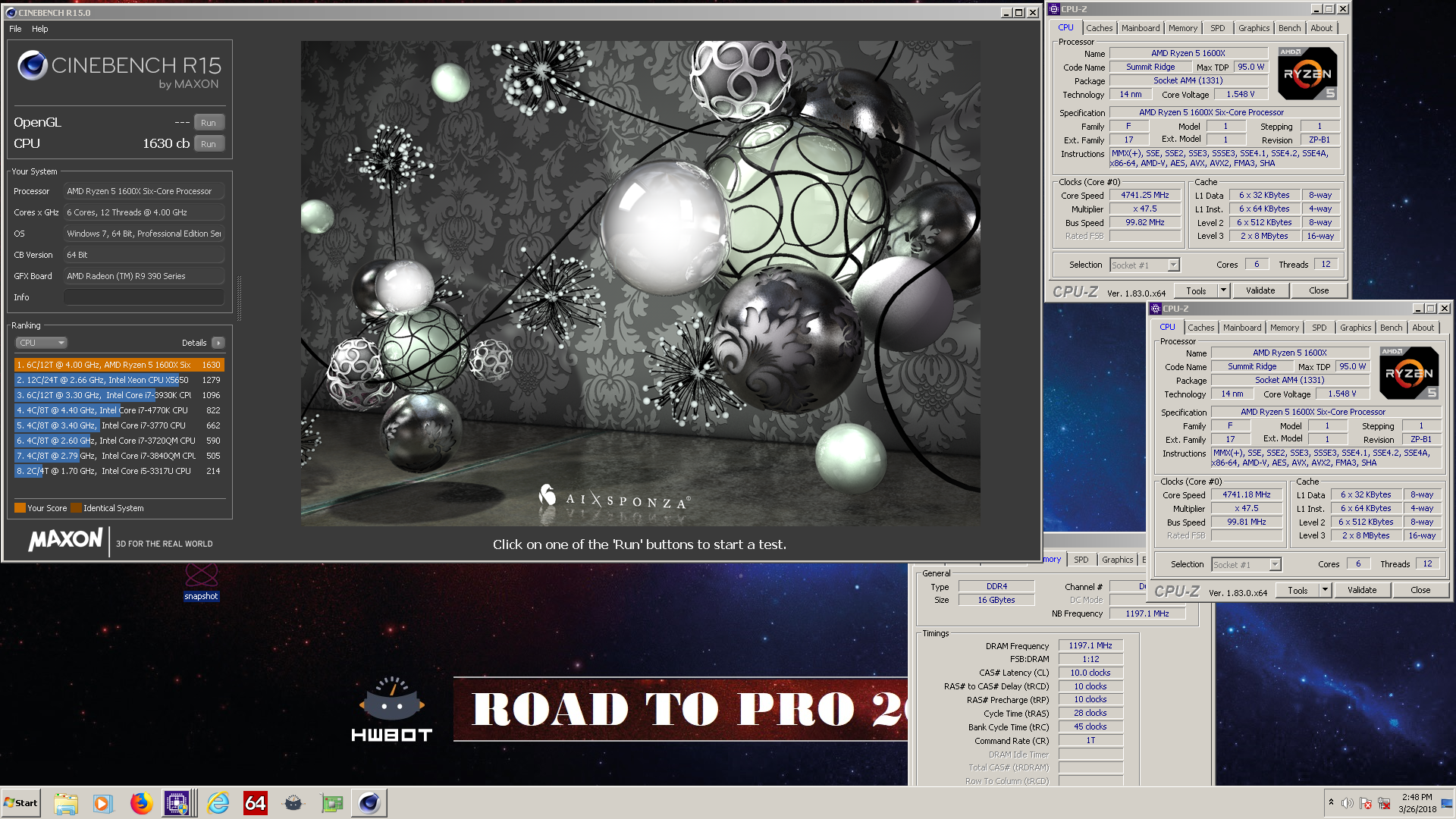The width and height of the screenshot is (1456, 819).
Task: Select the Core i7-3930K ranking entry
Action: coord(119,395)
